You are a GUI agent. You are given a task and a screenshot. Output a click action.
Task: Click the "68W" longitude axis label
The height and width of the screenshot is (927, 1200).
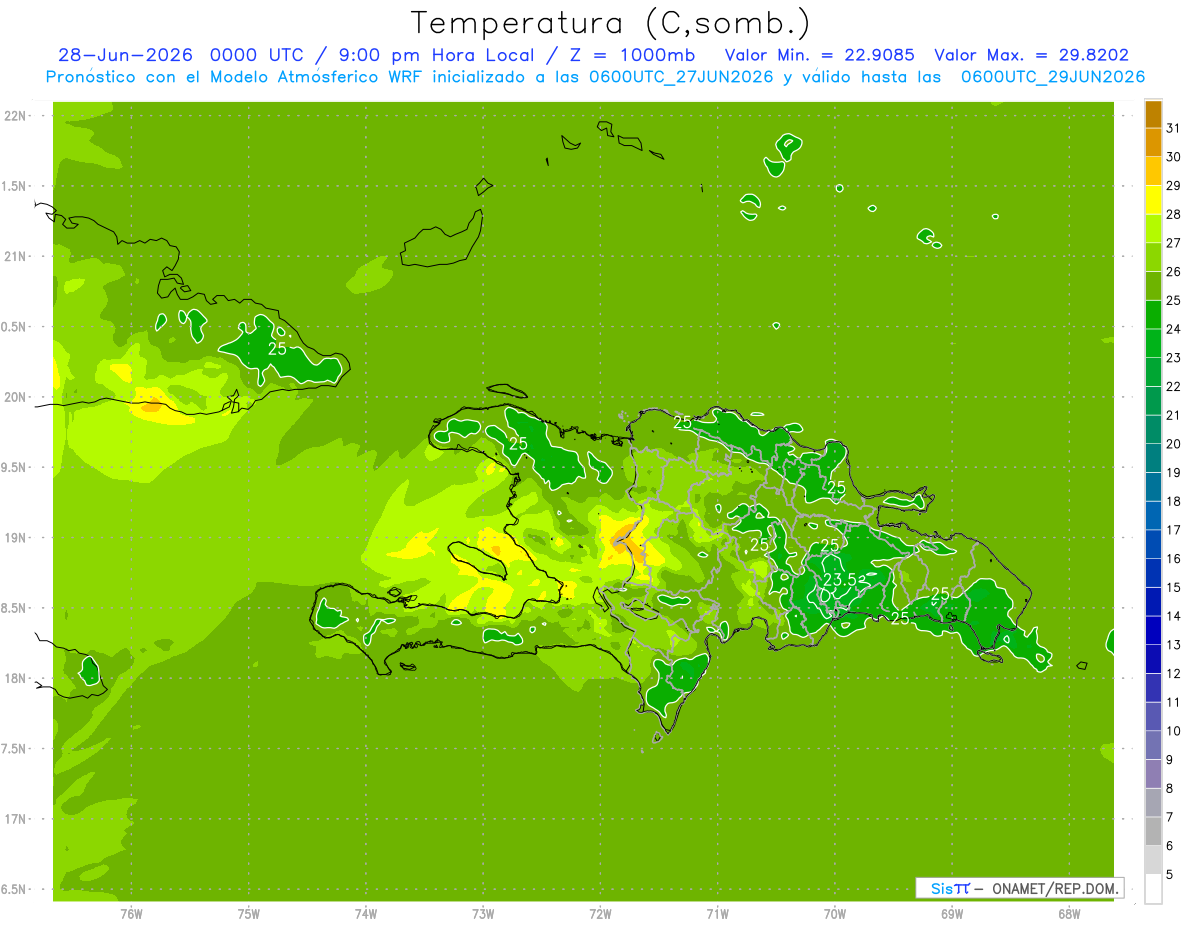point(1069,914)
